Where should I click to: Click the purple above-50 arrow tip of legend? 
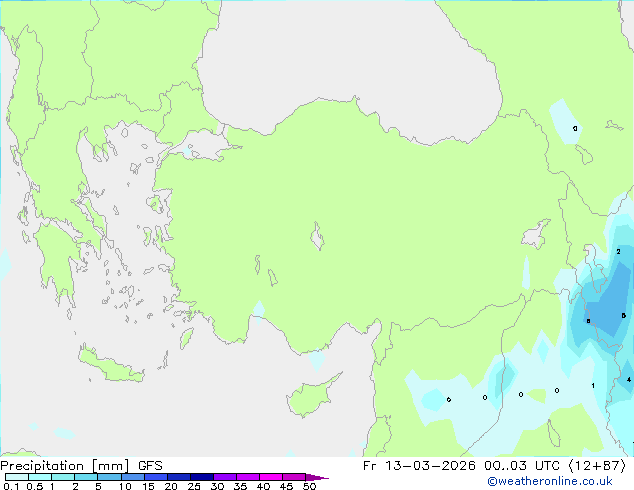pyautogui.click(x=317, y=477)
